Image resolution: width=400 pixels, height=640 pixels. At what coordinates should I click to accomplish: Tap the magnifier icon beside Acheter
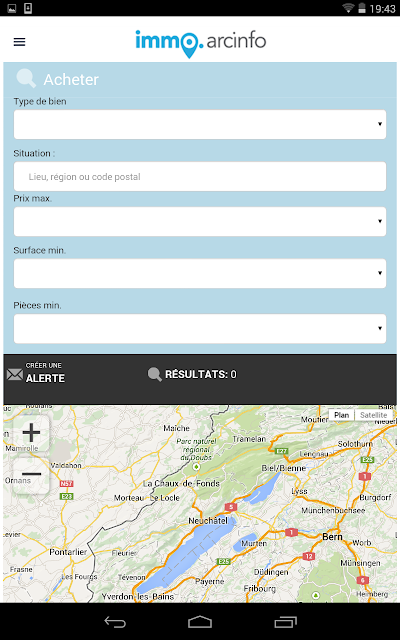[26, 78]
